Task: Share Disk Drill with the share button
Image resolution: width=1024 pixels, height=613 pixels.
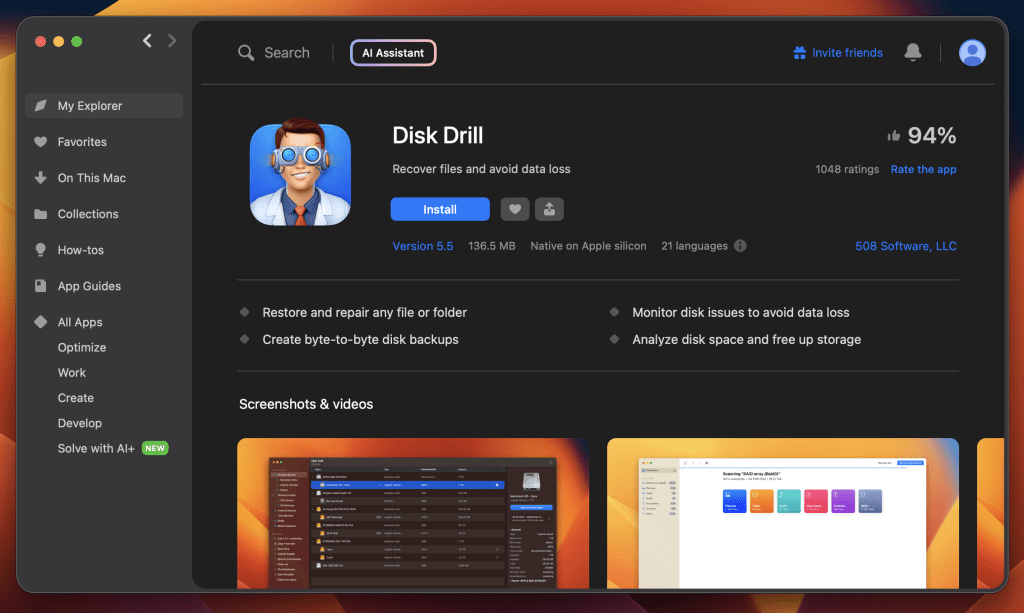Action: (x=549, y=209)
